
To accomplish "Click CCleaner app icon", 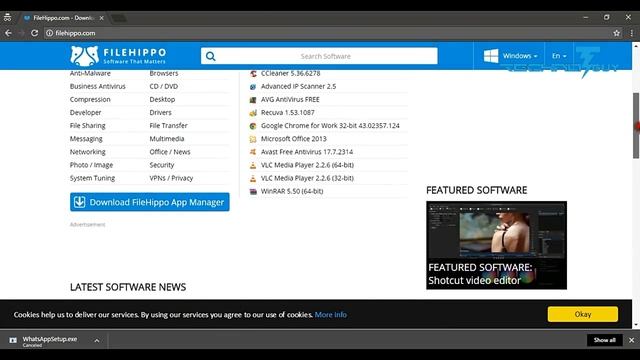I will click(253, 73).
